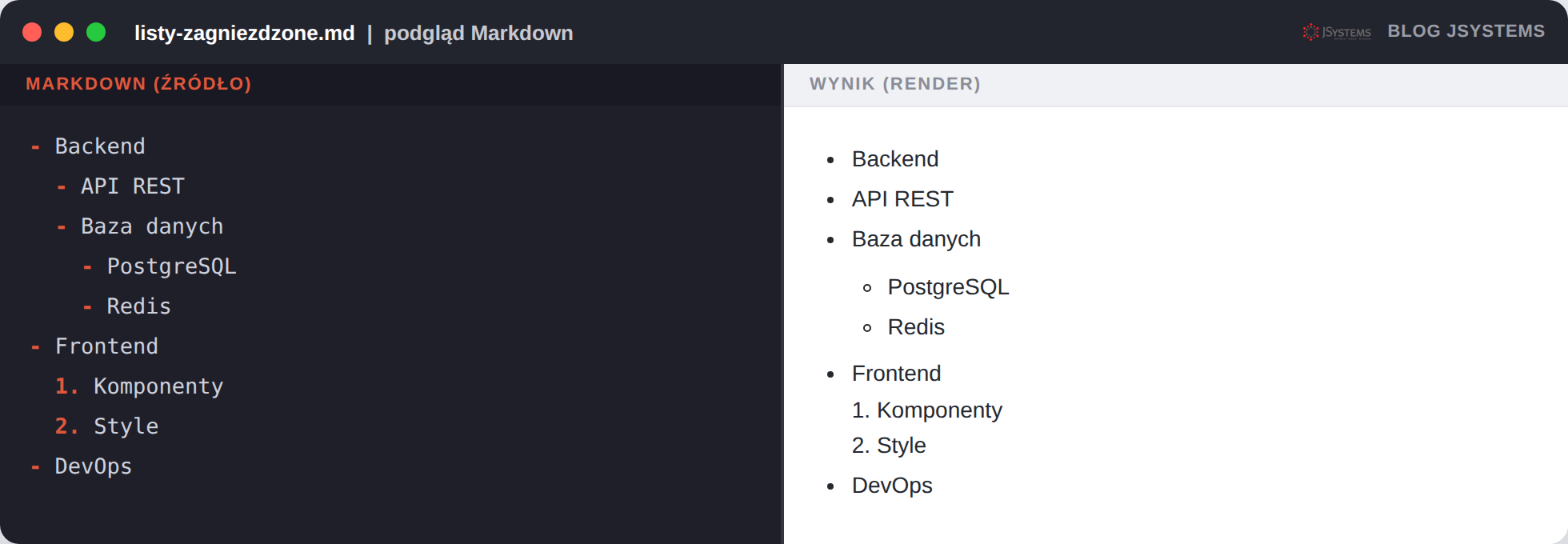Click the JSystems logo icon

point(1337,32)
